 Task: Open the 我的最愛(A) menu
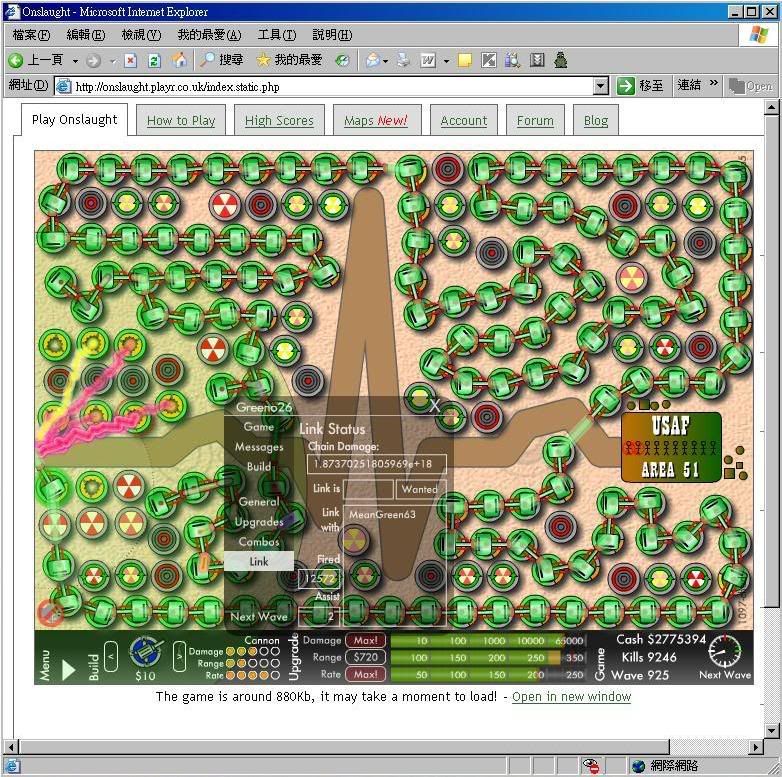coord(209,34)
